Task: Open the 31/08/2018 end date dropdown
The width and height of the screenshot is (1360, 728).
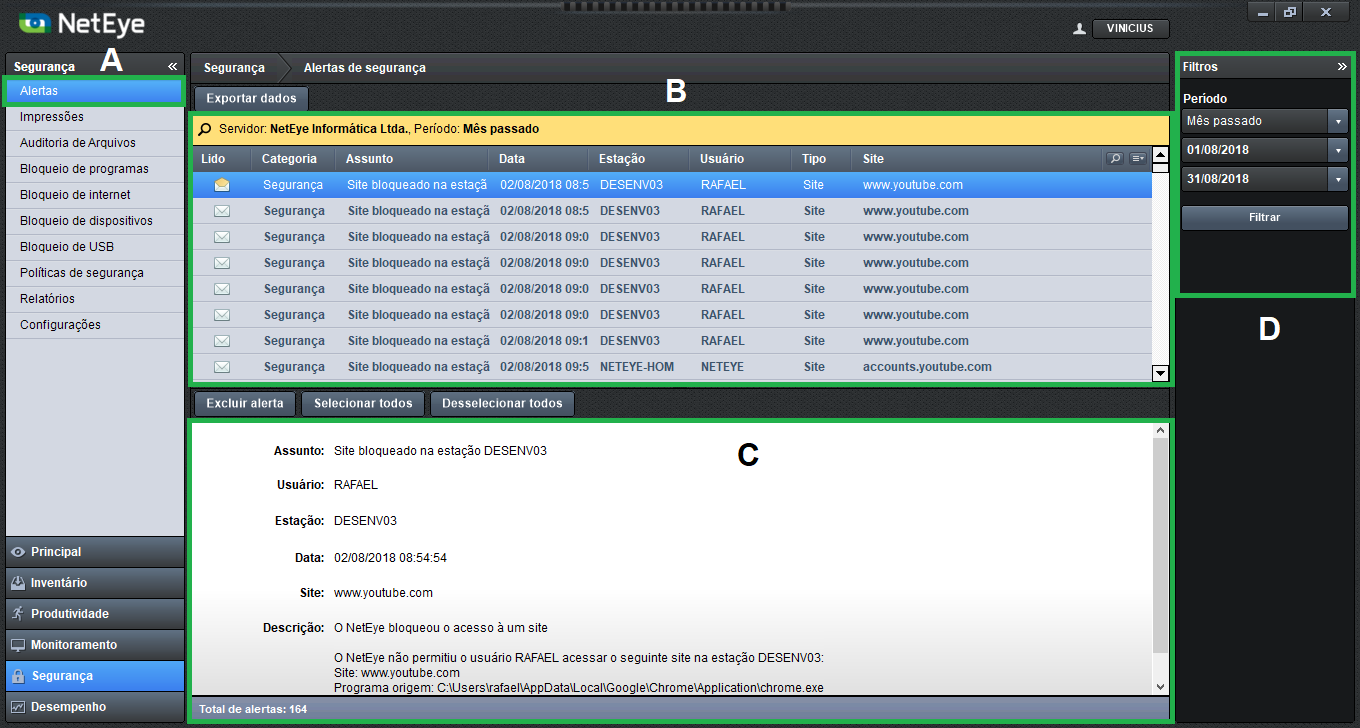Action: click(1338, 179)
